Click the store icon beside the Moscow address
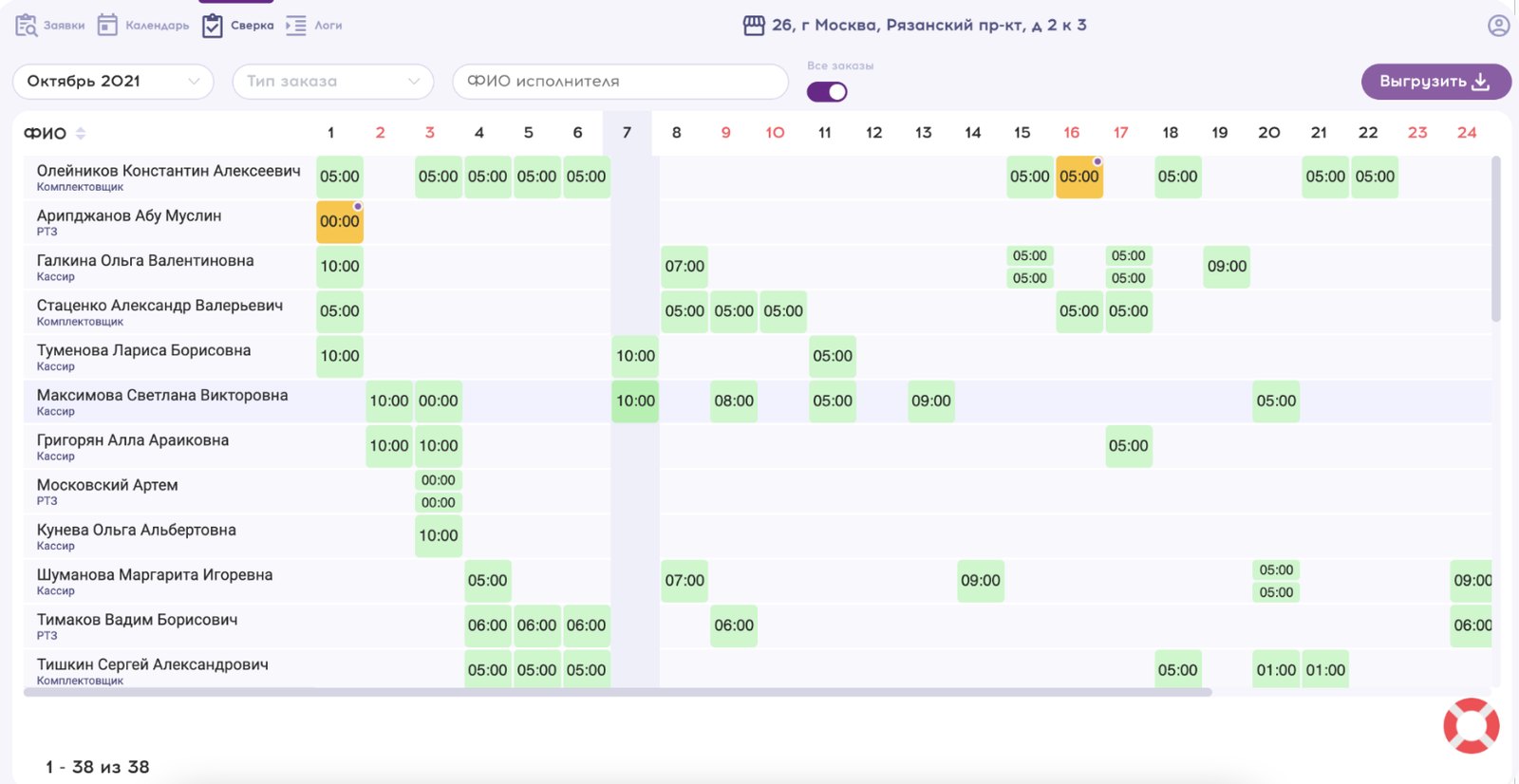Screen dimensions: 1519x784 754,26
